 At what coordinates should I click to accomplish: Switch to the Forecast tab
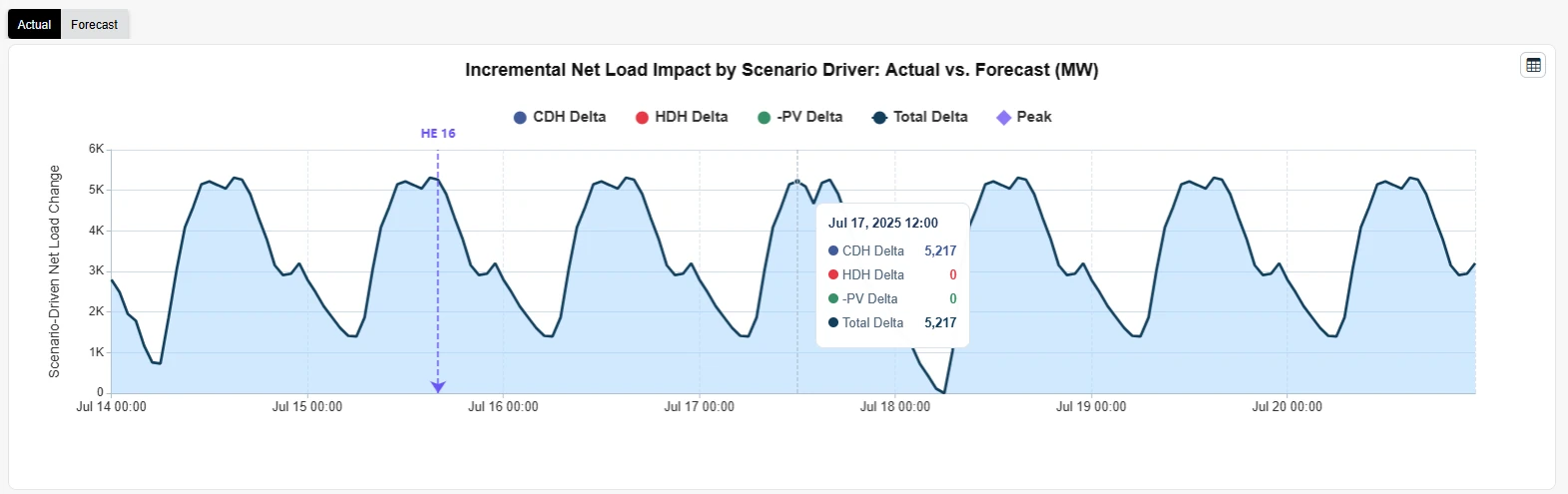[95, 24]
